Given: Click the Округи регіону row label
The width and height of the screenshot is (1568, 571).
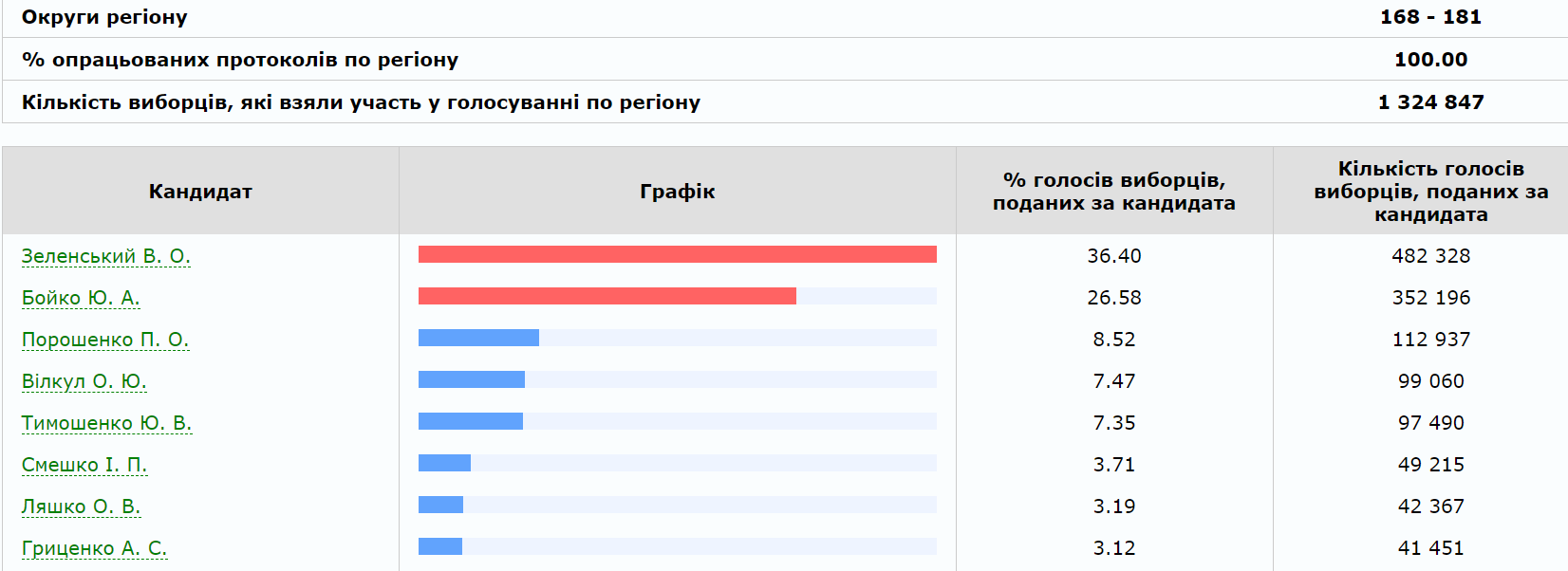Looking at the screenshot, I should click(104, 17).
